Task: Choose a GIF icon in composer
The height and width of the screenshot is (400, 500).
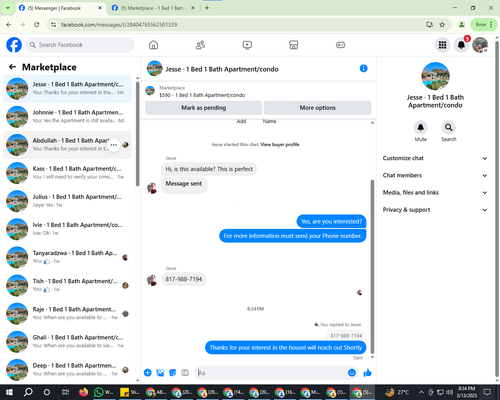Action: click(185, 373)
